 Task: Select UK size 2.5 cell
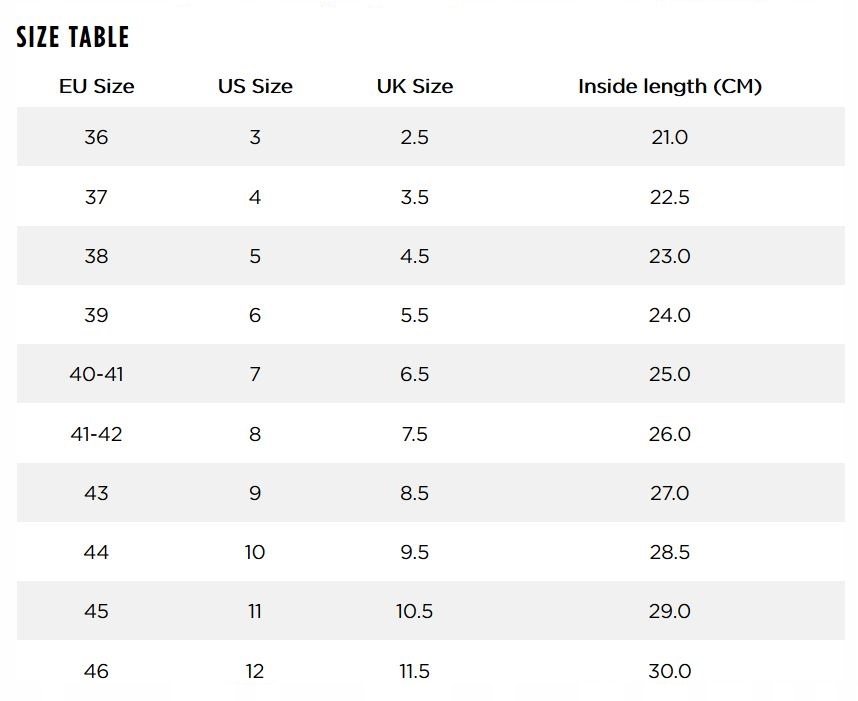(x=414, y=137)
